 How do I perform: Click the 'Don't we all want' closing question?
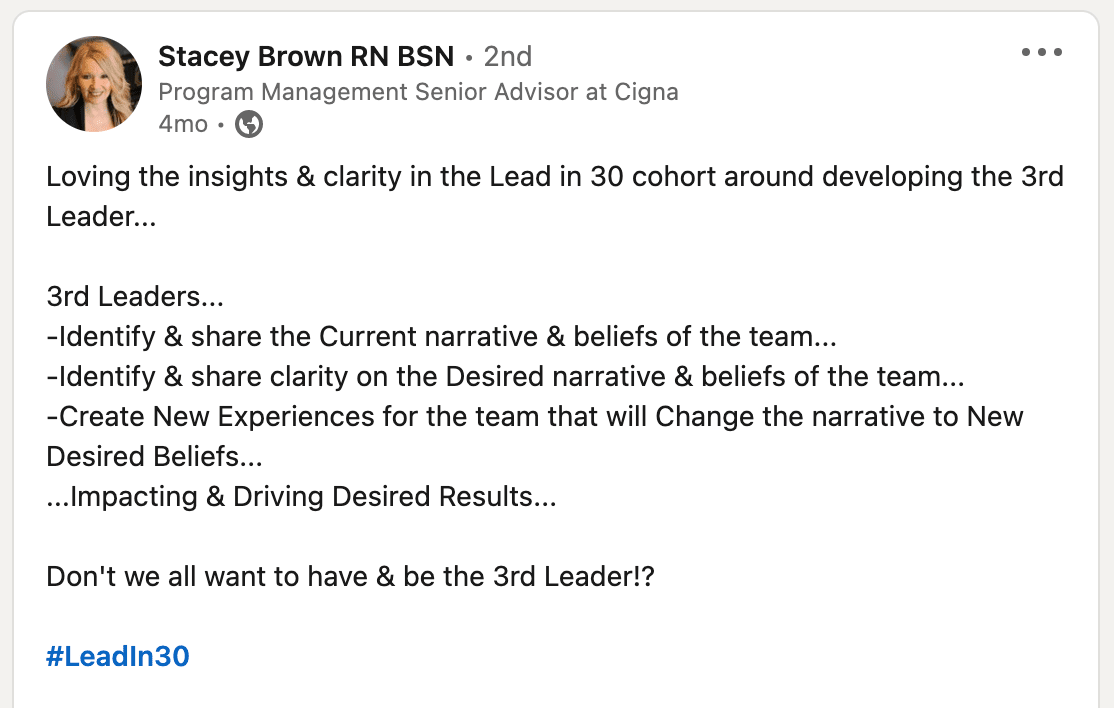click(x=350, y=577)
